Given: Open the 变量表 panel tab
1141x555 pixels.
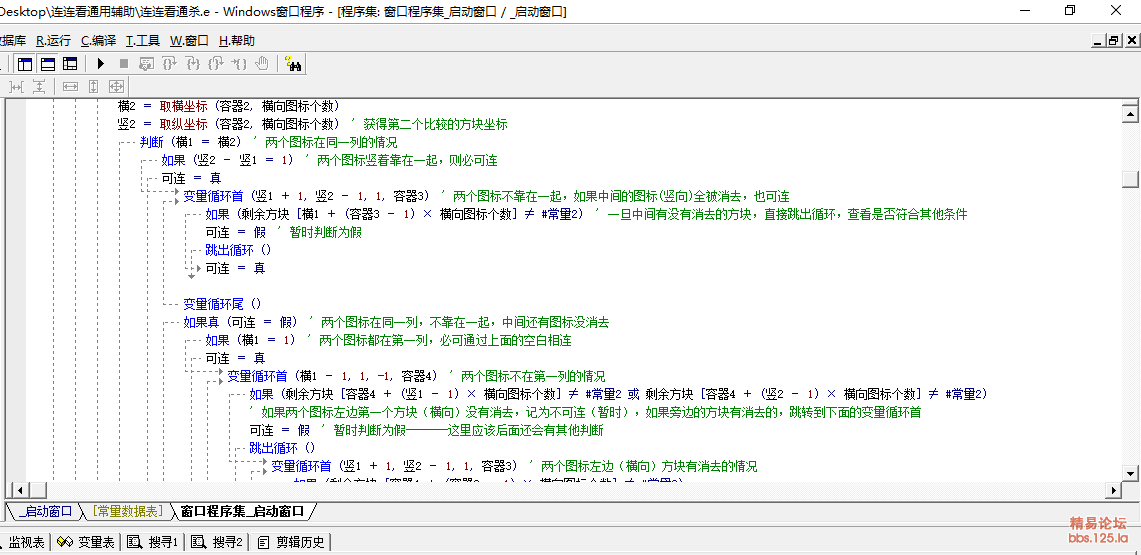Looking at the screenshot, I should 86,542.
